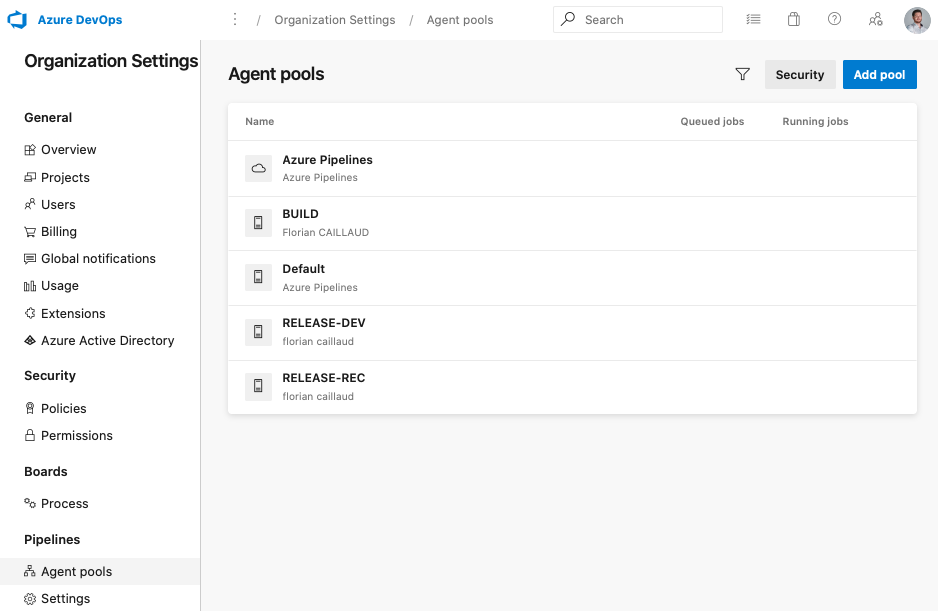This screenshot has height=611, width=938.
Task: Open the Permissions security page
Action: point(77,436)
